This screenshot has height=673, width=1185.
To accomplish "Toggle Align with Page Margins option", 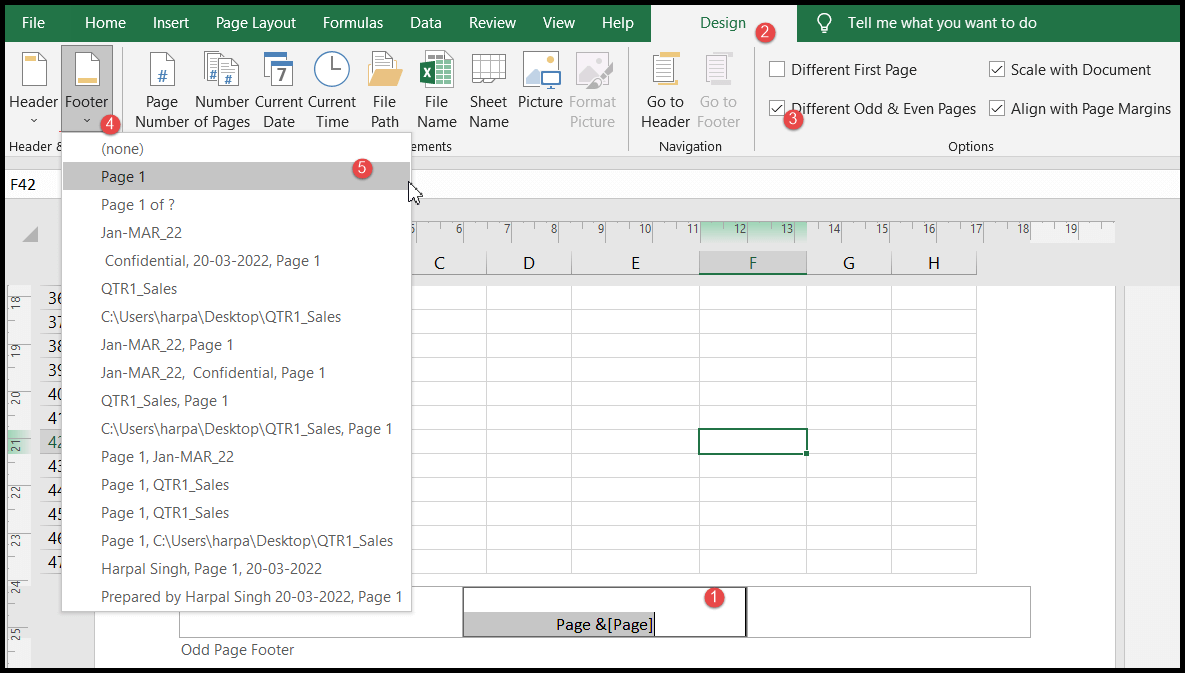I will pyautogui.click(x=997, y=108).
